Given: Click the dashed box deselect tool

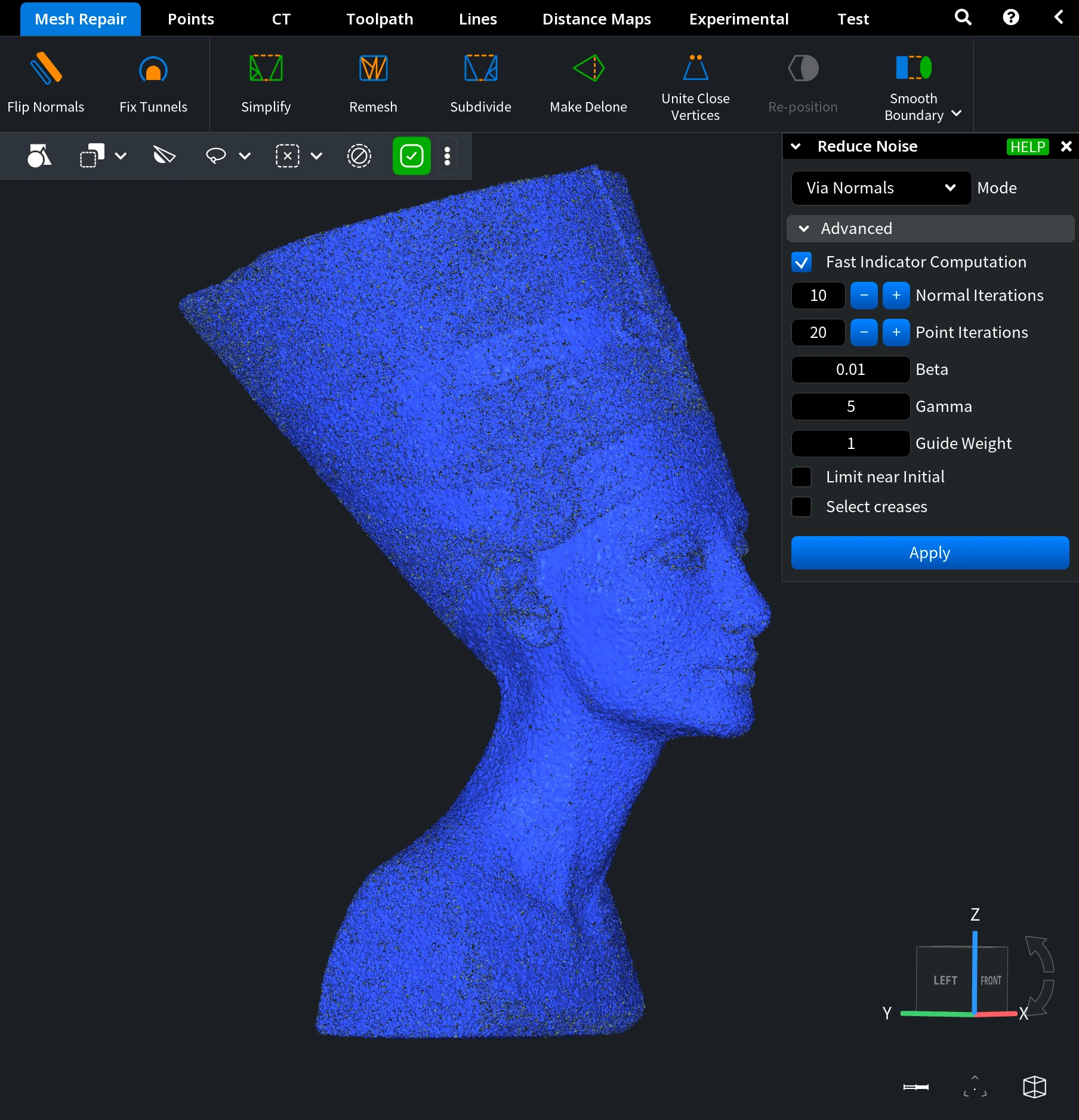Looking at the screenshot, I should click(x=288, y=156).
